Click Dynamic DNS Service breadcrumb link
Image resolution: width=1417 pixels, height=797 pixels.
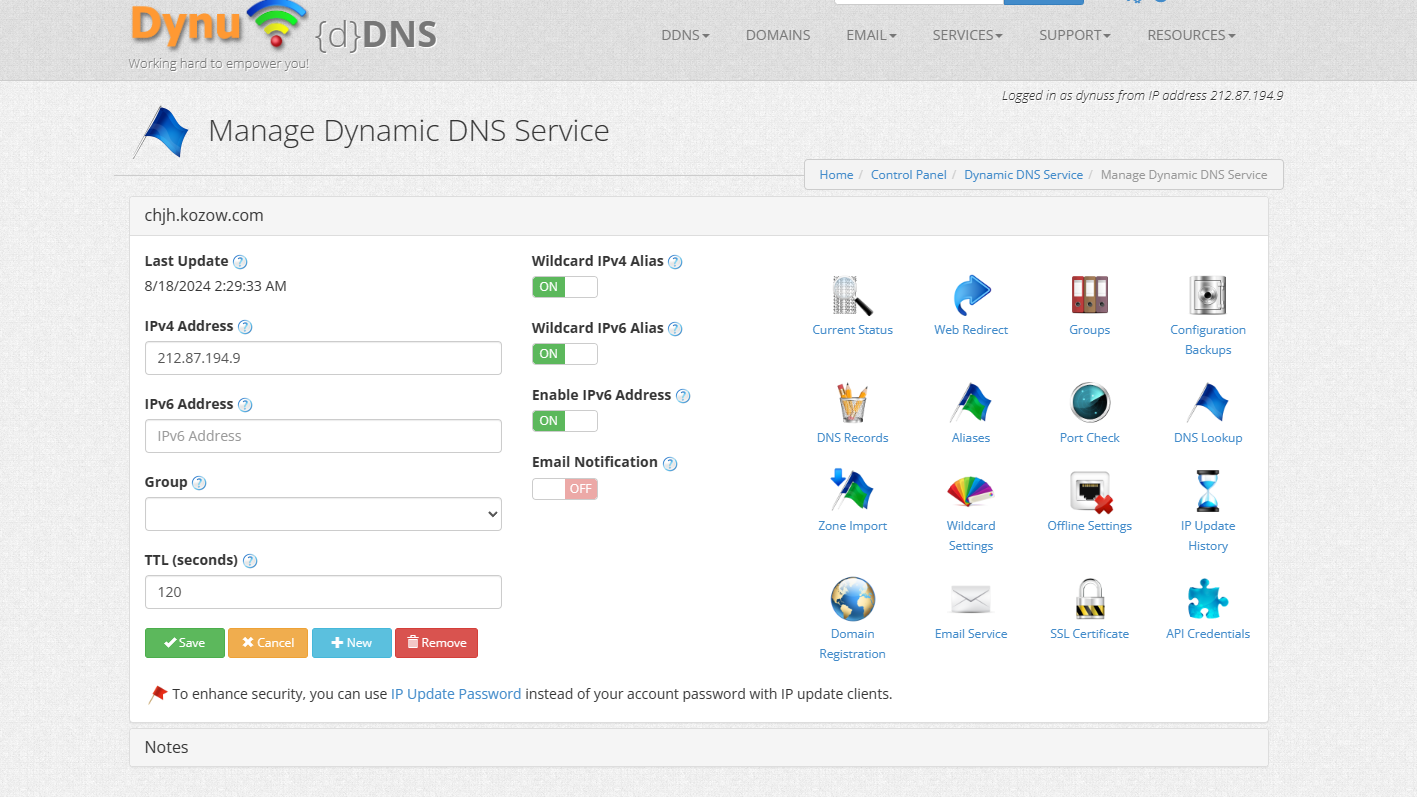(x=1023, y=174)
